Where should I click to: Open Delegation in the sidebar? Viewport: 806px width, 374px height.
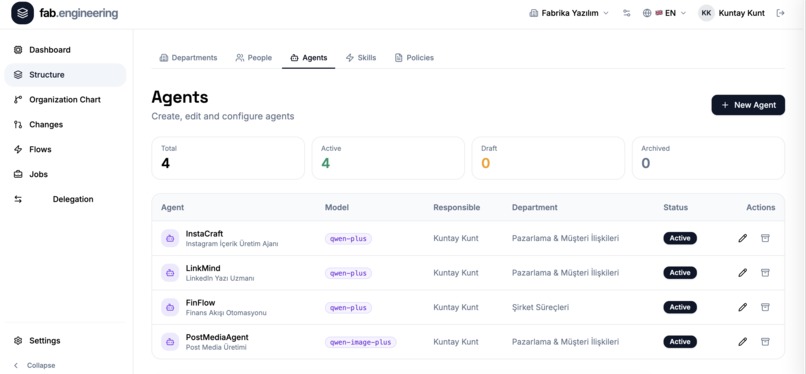coord(65,199)
